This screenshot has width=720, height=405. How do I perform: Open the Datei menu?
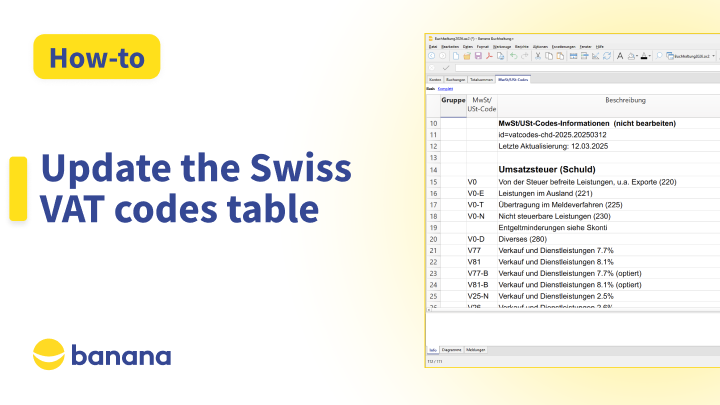pos(433,47)
